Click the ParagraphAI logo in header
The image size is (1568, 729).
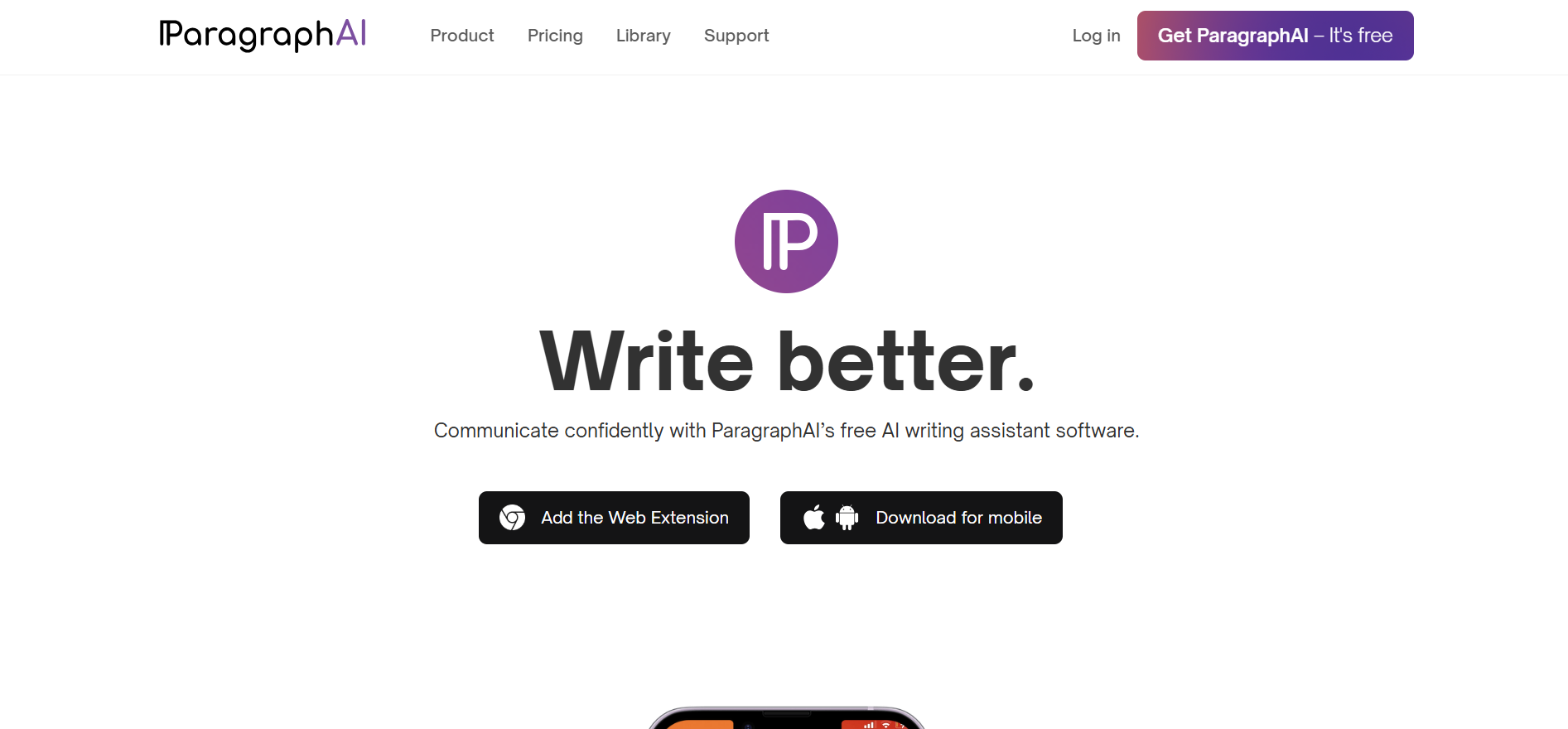point(263,35)
